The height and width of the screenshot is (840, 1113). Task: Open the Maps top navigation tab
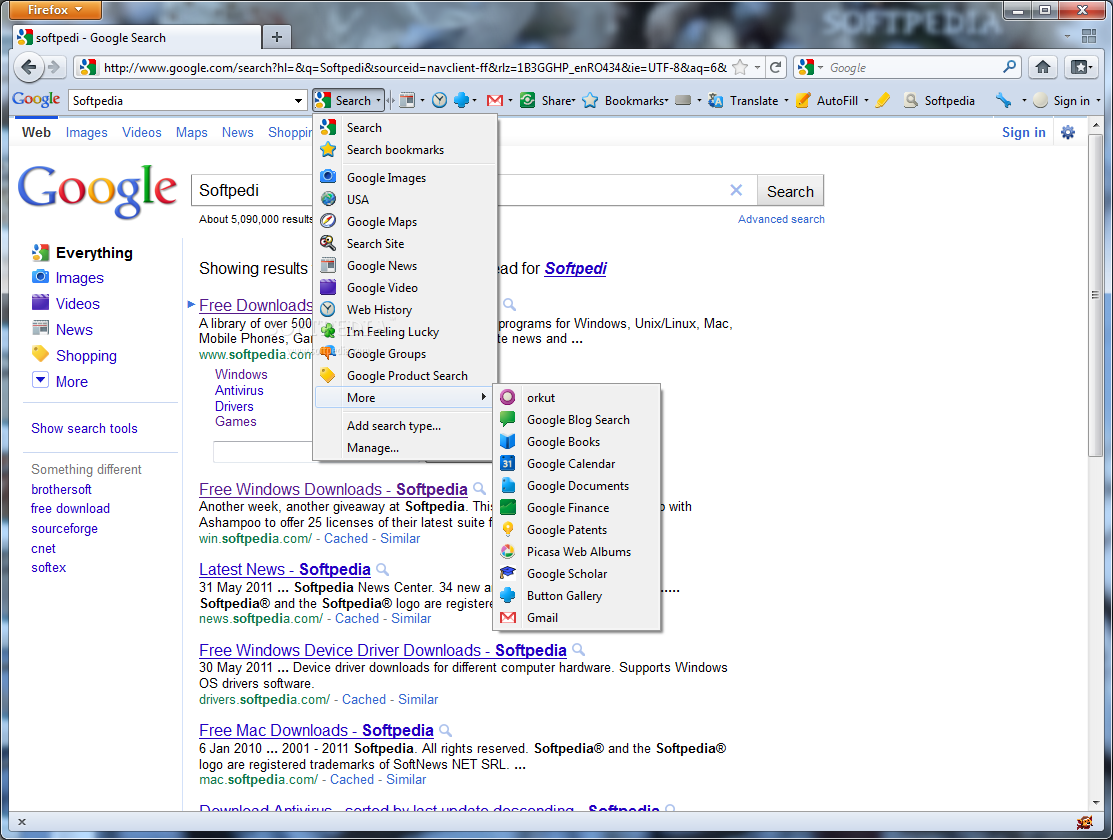coord(192,133)
